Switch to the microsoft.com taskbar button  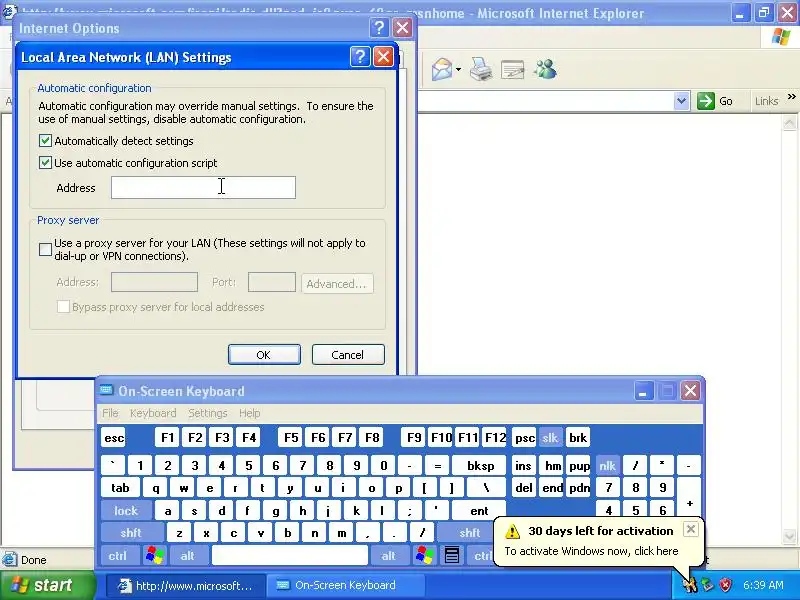[186, 585]
